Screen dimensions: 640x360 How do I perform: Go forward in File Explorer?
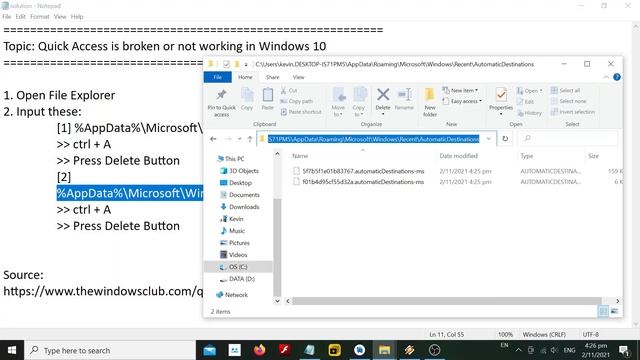pos(228,139)
